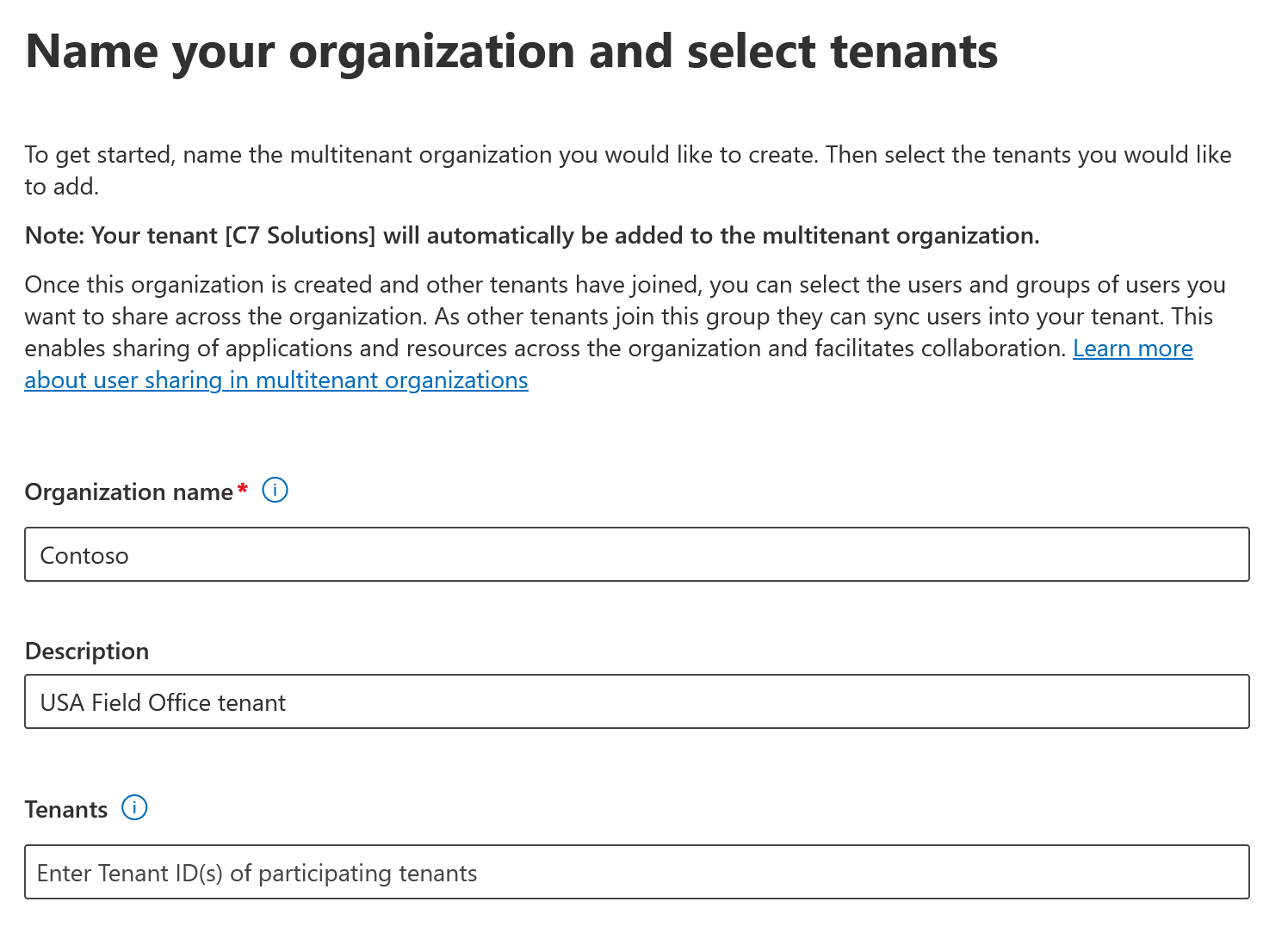Click 'Enter Tenant ID(s)' placeholder text

click(x=257, y=874)
